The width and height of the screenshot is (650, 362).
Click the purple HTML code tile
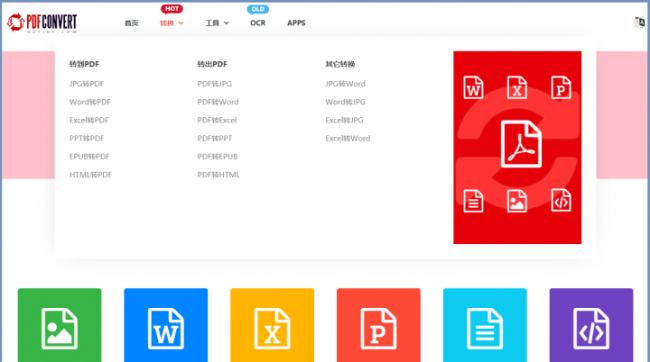pyautogui.click(x=591, y=325)
